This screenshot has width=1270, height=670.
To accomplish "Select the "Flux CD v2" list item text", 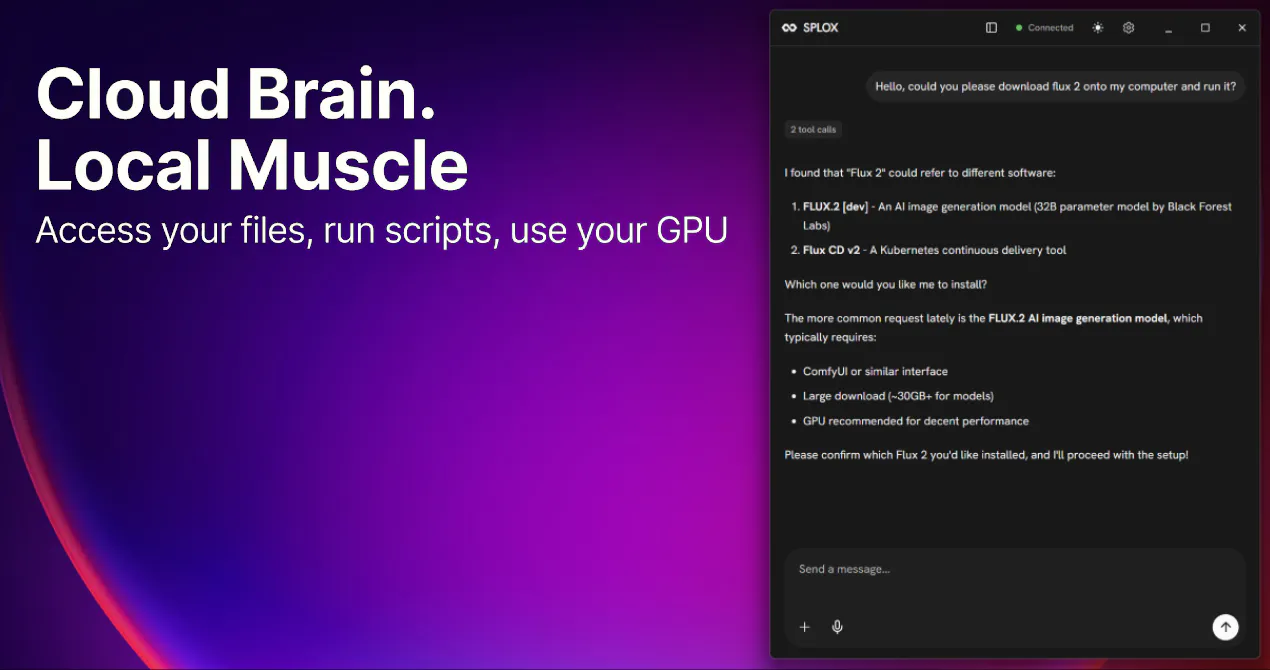I will [934, 250].
